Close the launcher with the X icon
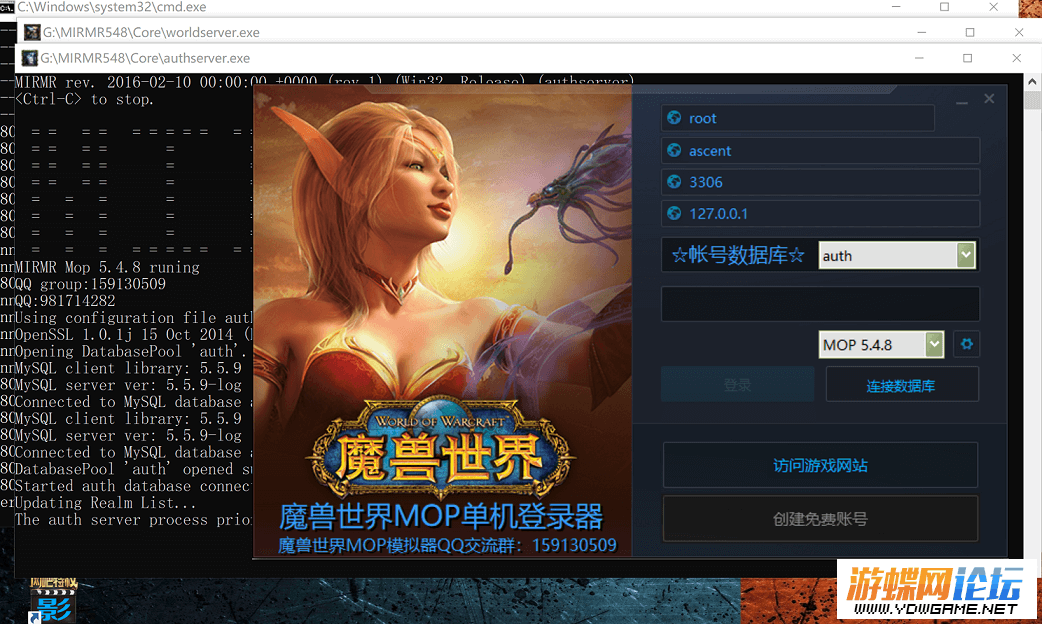This screenshot has height=624, width=1042. [990, 98]
